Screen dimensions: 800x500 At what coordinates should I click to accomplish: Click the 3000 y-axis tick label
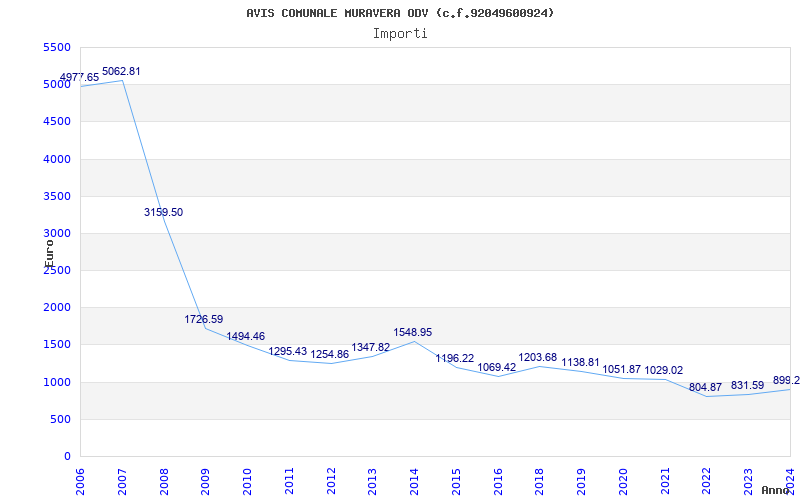(x=57, y=233)
